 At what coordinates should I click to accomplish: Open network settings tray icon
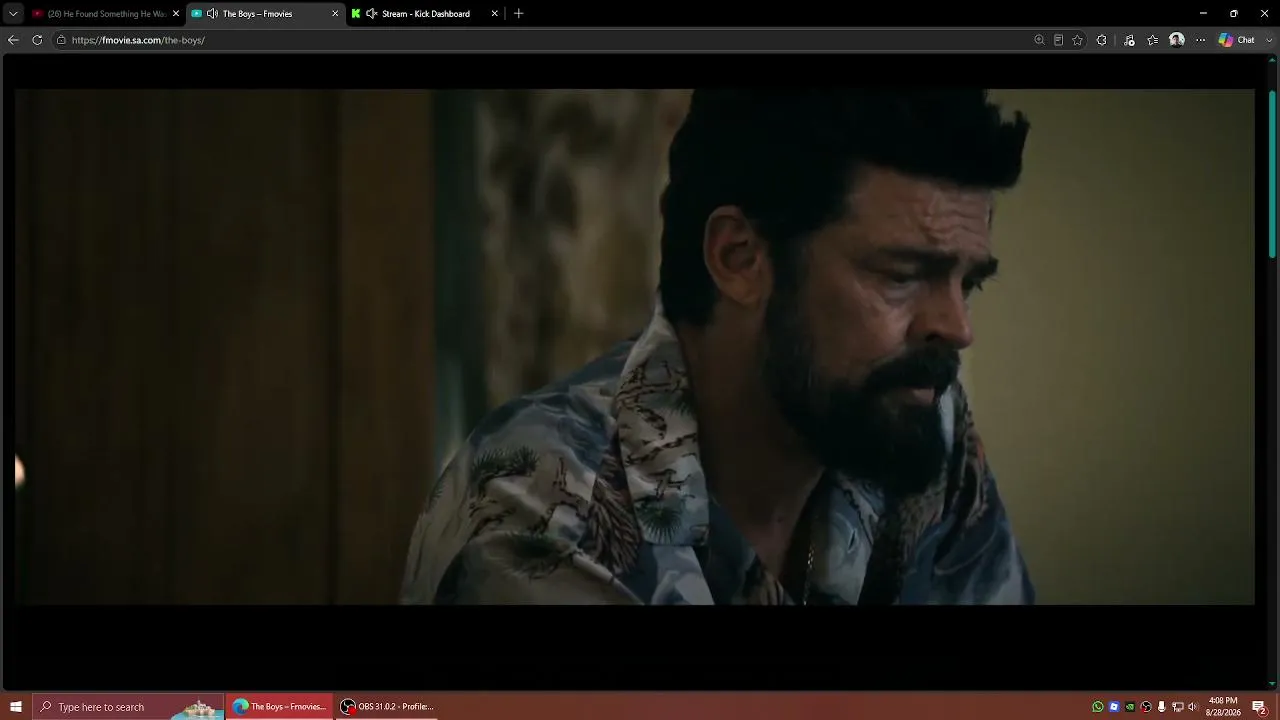1177,707
